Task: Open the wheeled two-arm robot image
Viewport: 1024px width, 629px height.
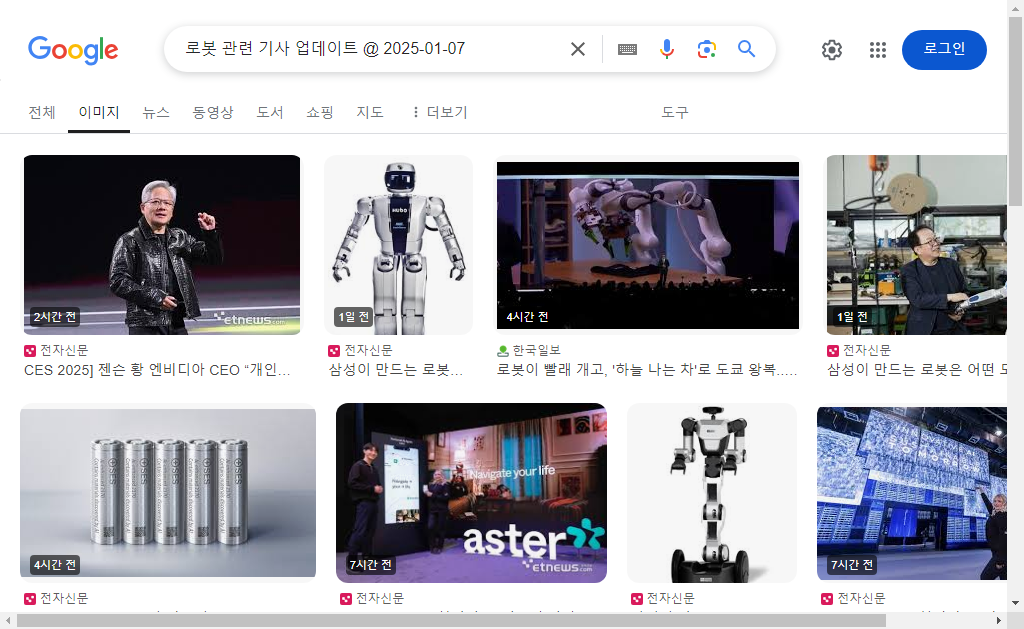Action: pyautogui.click(x=712, y=493)
